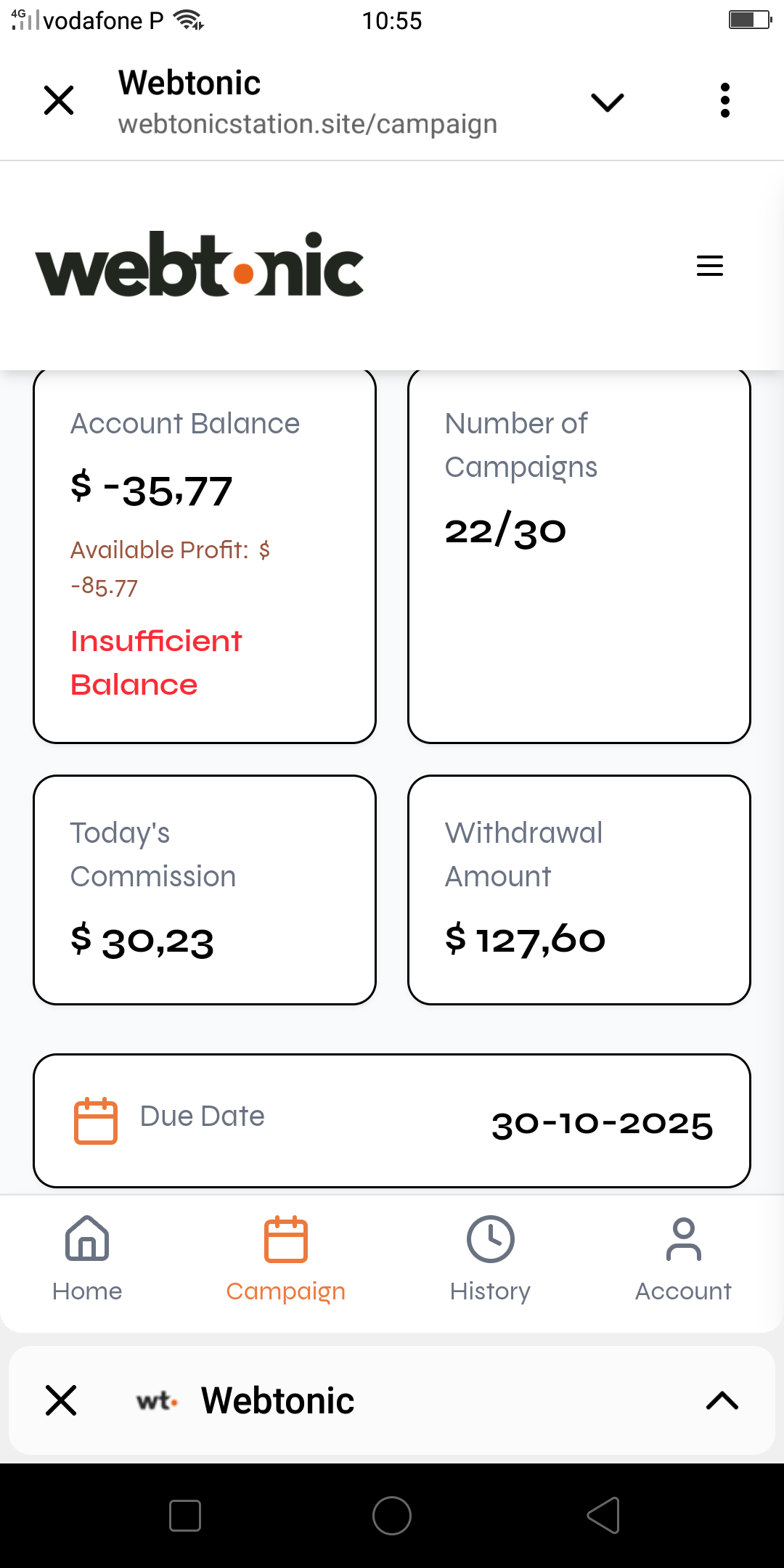Click the Due Date calendar icon
This screenshot has height=1568, width=784.
[x=96, y=1121]
